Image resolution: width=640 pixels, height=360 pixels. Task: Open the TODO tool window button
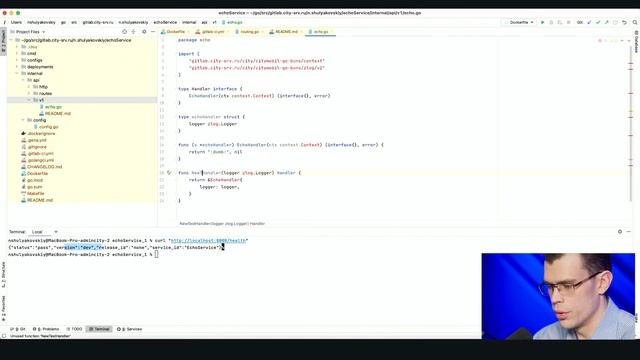74,329
